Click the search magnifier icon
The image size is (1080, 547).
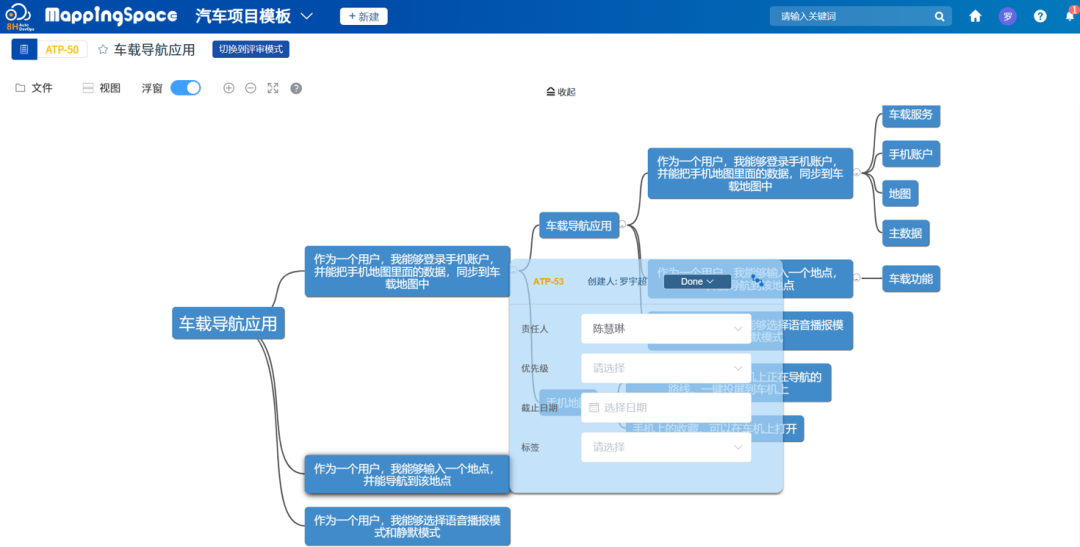(x=939, y=16)
